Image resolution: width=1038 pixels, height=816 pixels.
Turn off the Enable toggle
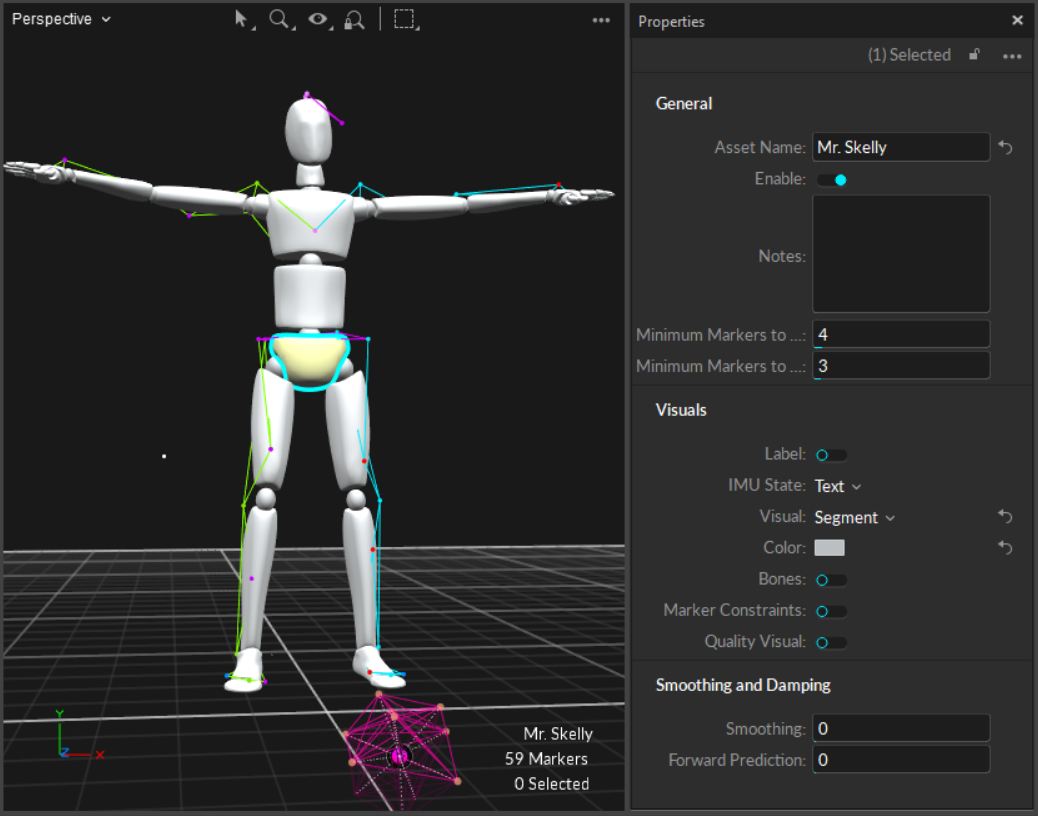point(832,180)
